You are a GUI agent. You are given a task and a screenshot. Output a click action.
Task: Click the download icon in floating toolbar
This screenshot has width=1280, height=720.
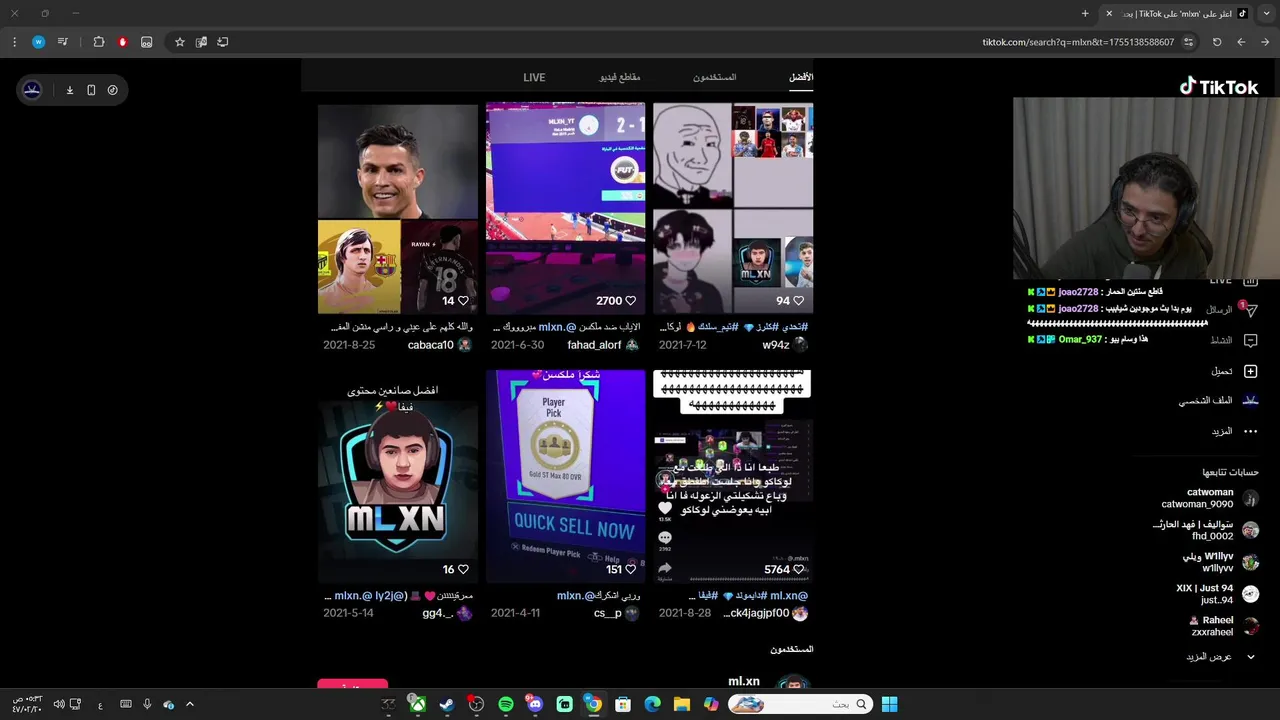pos(70,90)
